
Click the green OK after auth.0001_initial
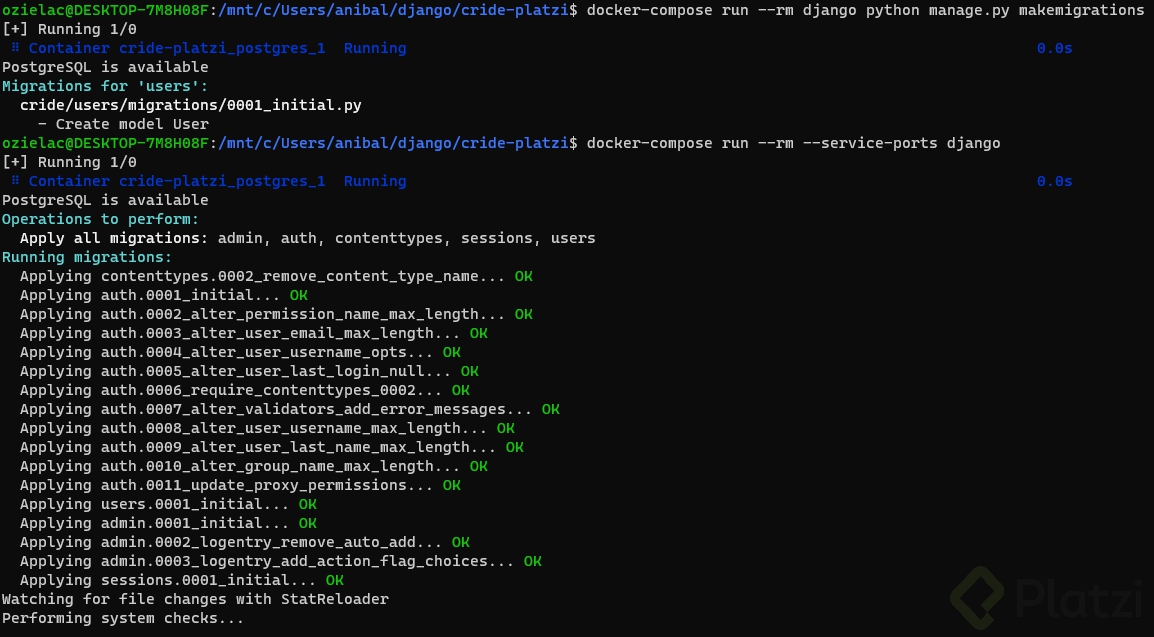click(x=299, y=295)
